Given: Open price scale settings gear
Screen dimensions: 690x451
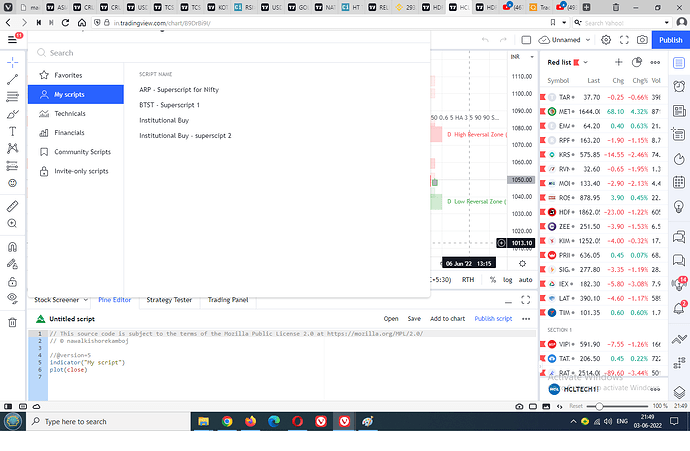Looking at the screenshot, I should pos(522,264).
